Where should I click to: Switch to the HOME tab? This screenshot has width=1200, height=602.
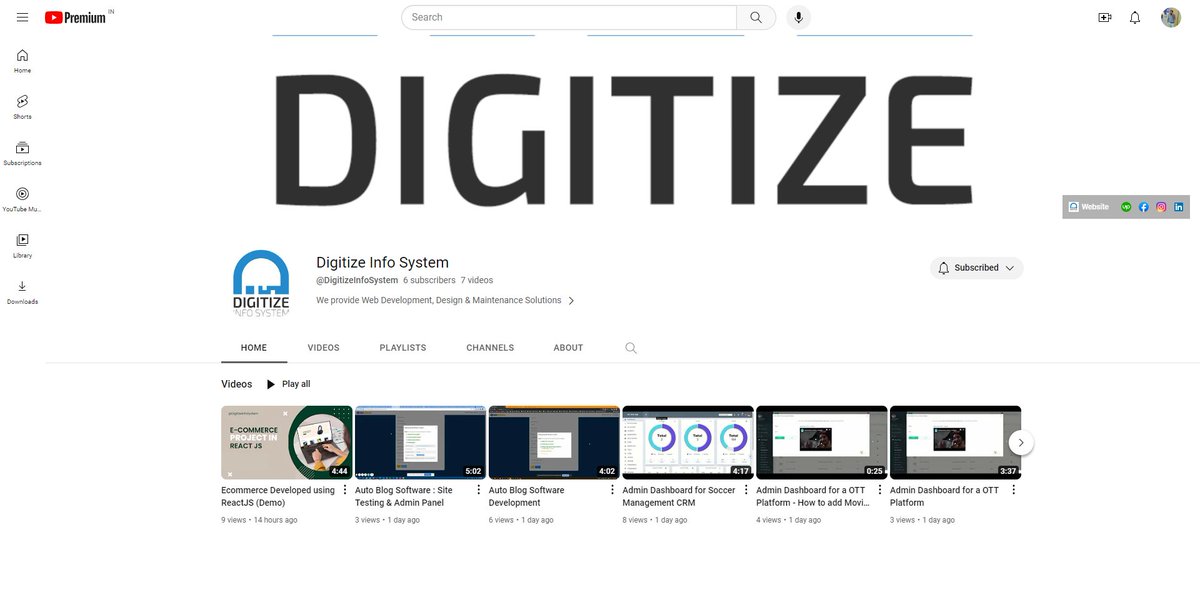pos(254,348)
